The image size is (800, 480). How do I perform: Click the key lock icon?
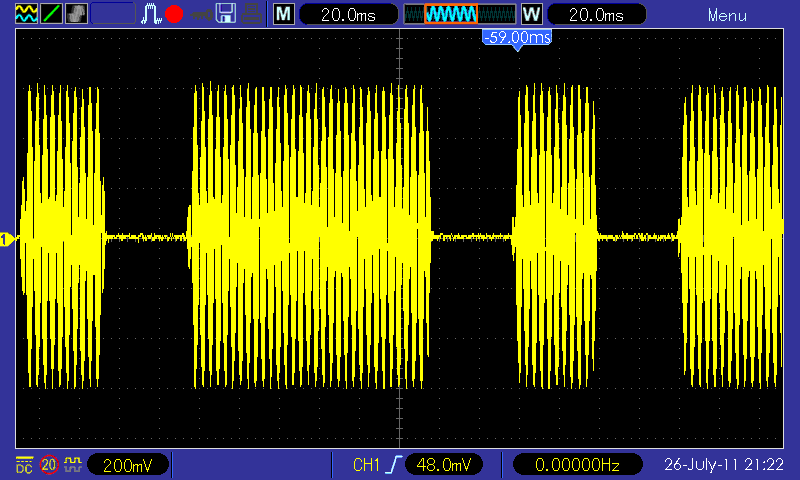click(201, 15)
